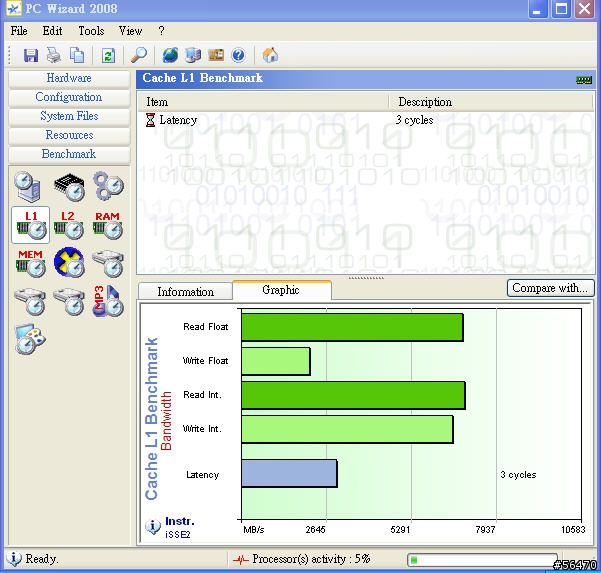The height and width of the screenshot is (573, 601).
Task: Select the monitor with palette benchmark icon
Action: [30, 339]
